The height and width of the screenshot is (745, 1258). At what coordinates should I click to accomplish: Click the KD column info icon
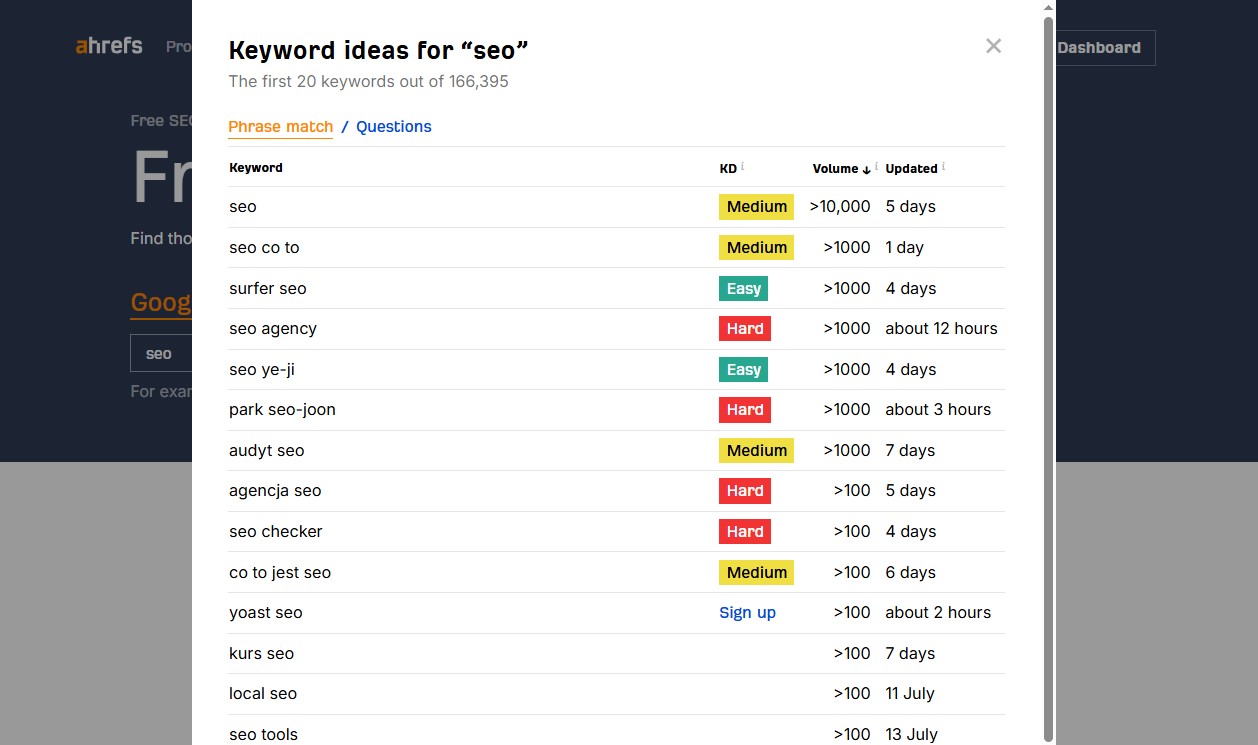(743, 166)
